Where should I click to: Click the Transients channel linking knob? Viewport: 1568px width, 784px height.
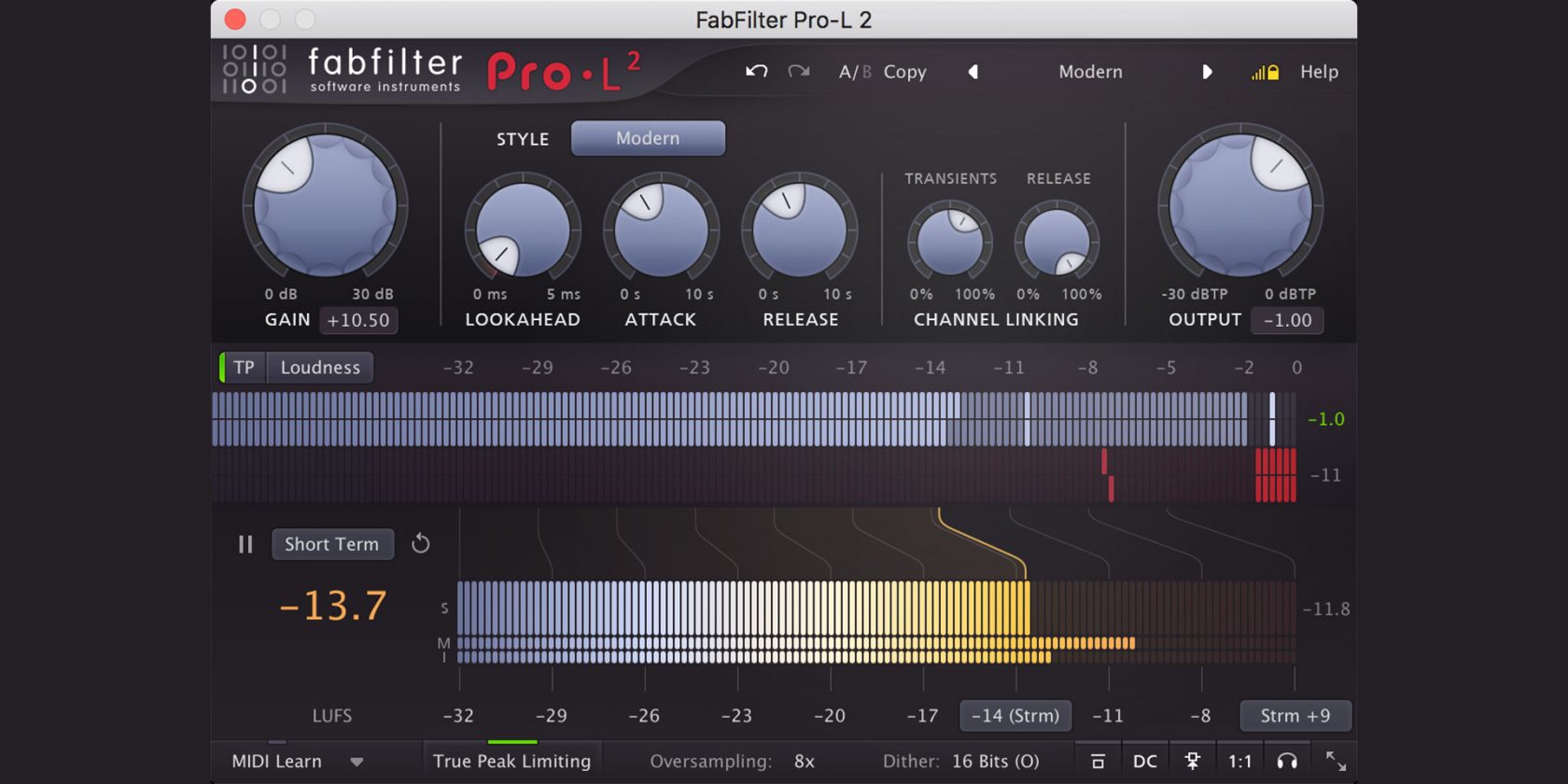click(x=950, y=242)
